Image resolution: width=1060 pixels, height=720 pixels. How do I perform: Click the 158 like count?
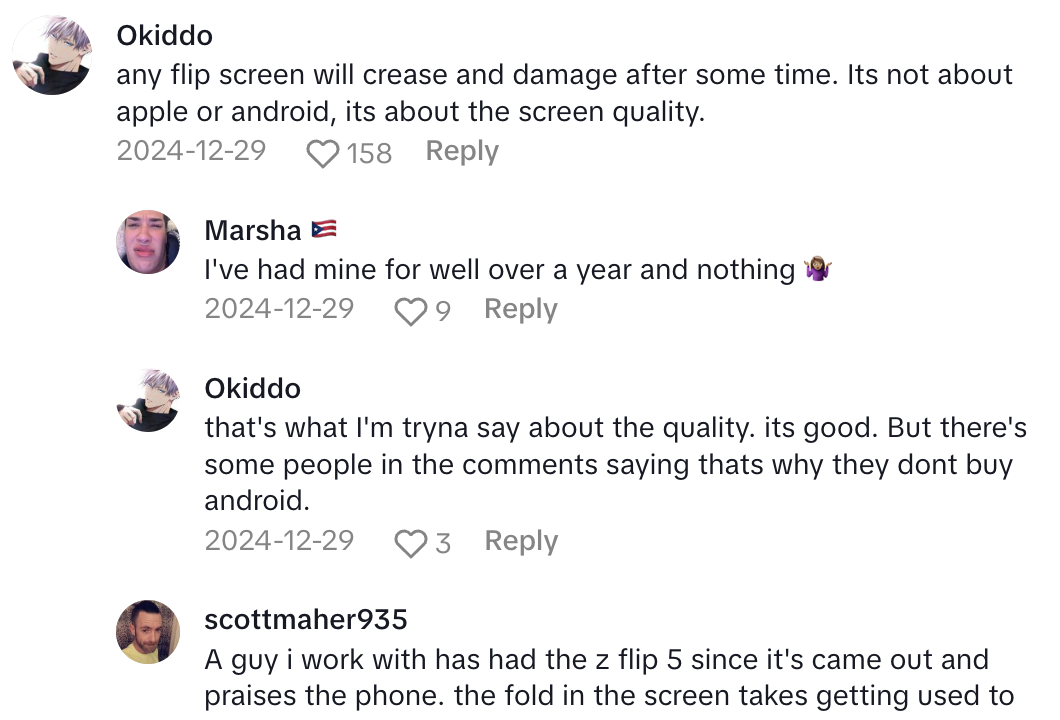tap(369, 154)
